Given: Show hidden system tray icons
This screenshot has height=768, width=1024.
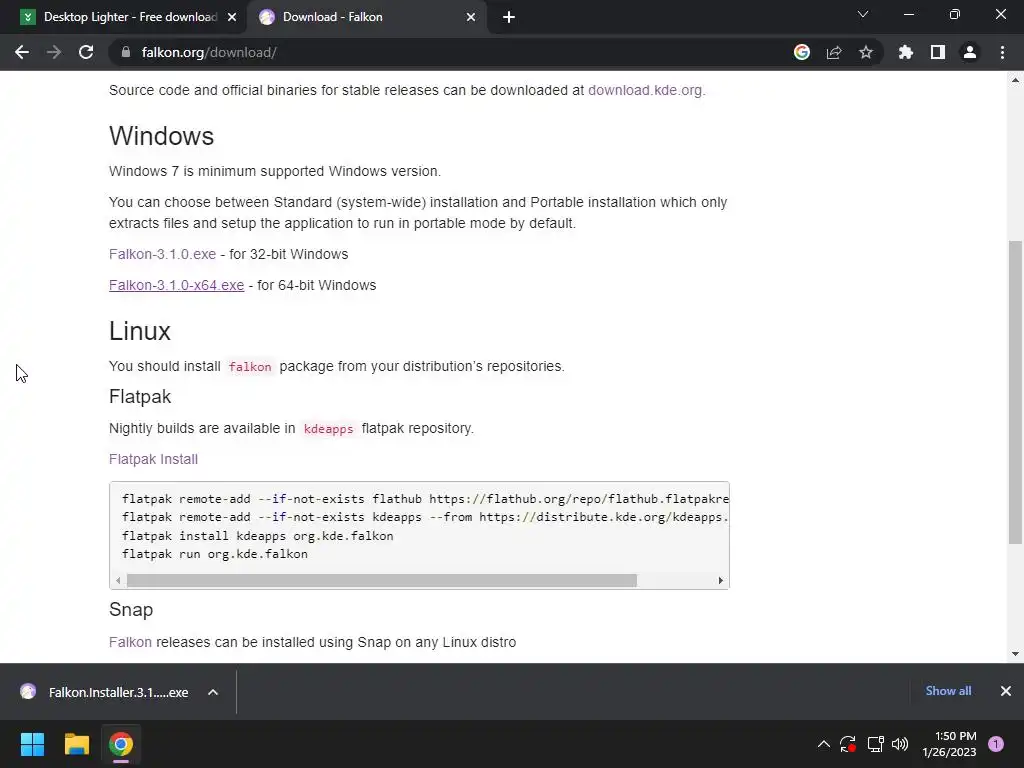Looking at the screenshot, I should pos(824,744).
